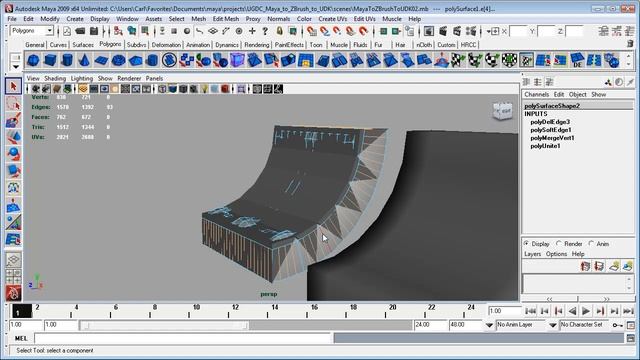Select the Render layer radio button
The image size is (640, 360).
click(559, 243)
